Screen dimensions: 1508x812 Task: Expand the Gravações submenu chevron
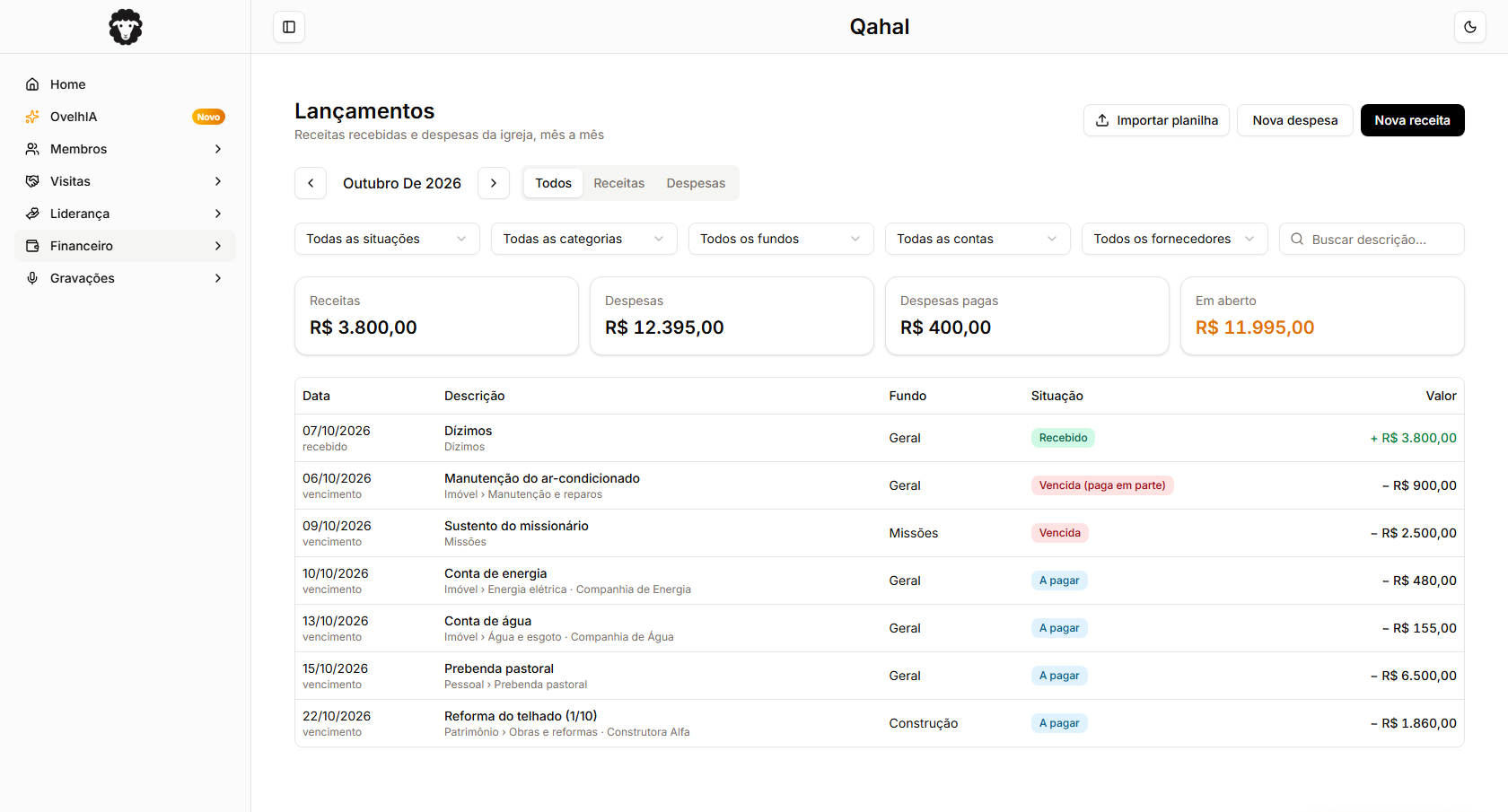218,278
